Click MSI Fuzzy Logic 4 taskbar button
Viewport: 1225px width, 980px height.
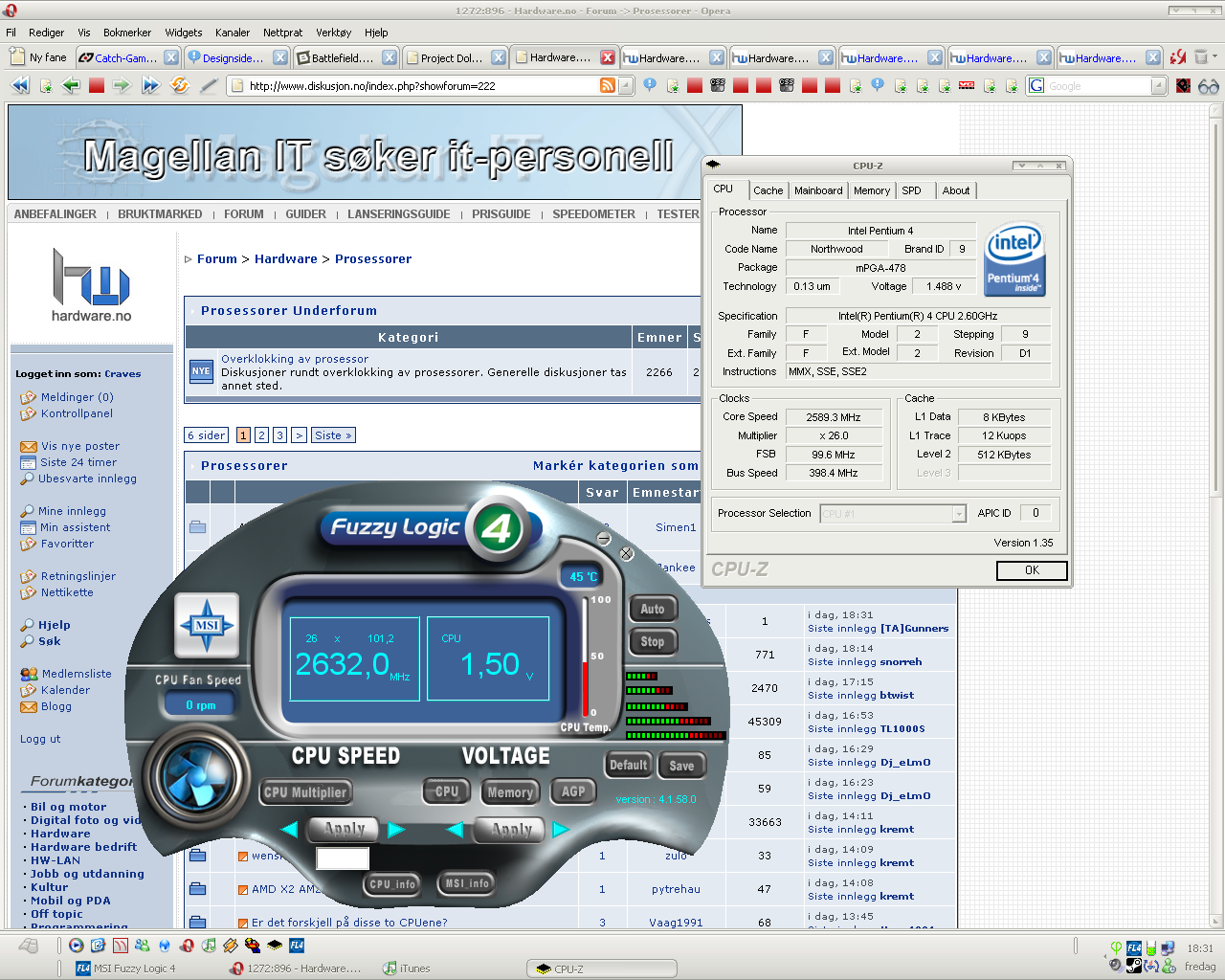[x=126, y=969]
